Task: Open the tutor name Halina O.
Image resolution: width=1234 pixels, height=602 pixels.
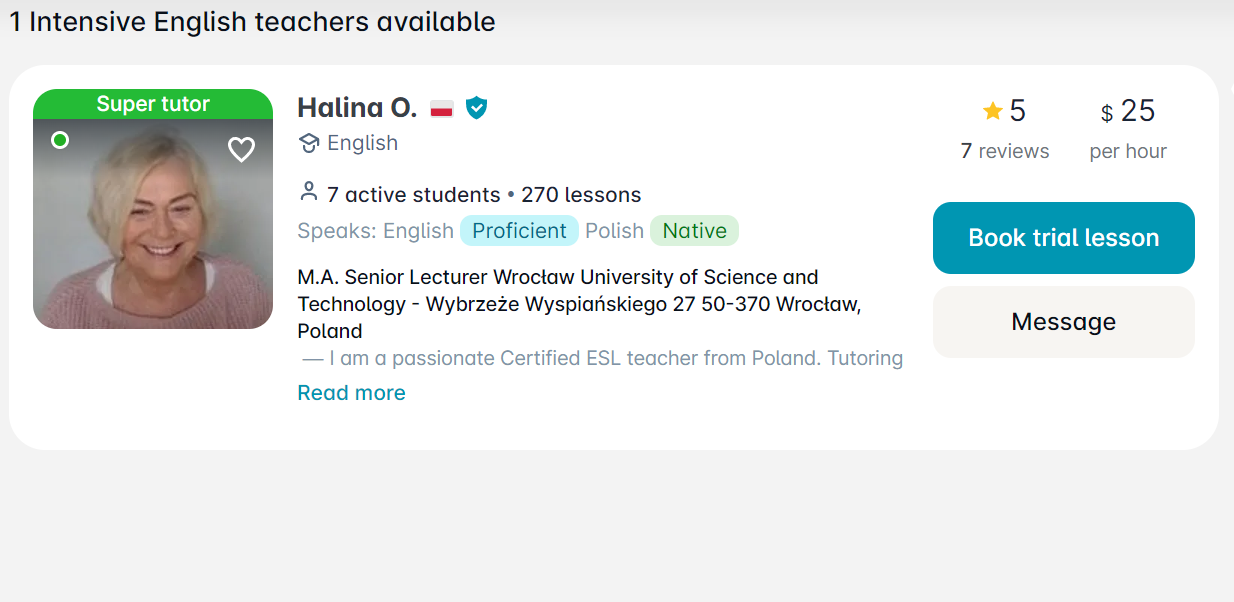Action: point(357,108)
